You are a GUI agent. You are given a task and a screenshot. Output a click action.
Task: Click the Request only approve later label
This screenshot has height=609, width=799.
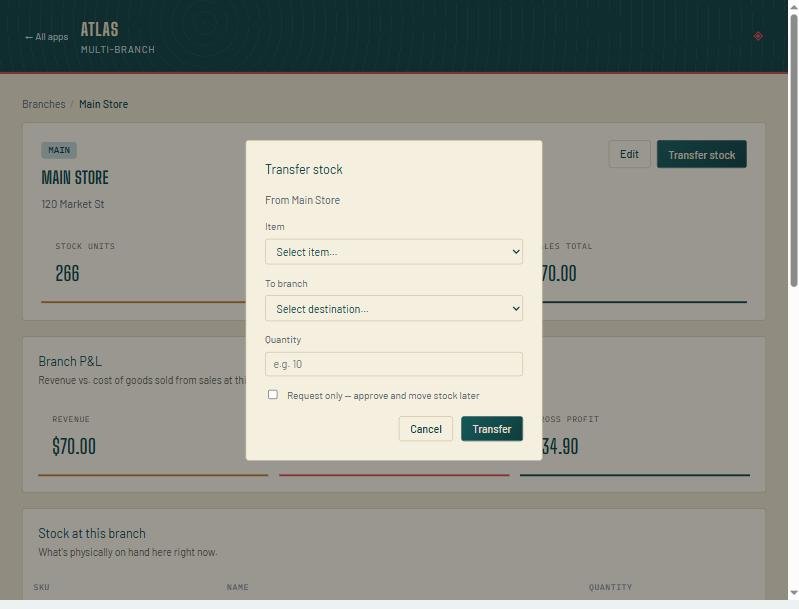coord(383,395)
